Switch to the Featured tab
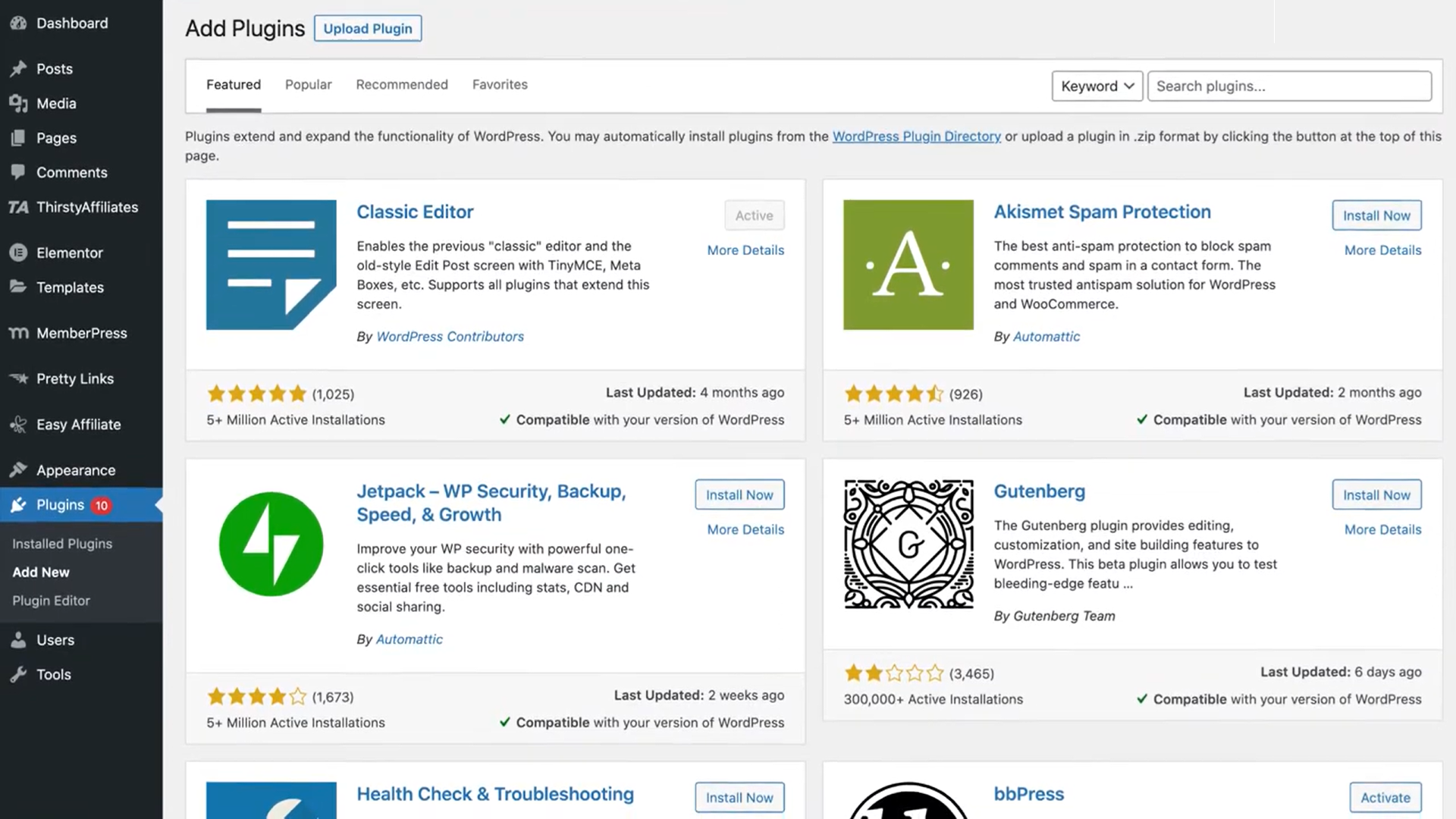The height and width of the screenshot is (819, 1456). tap(233, 85)
